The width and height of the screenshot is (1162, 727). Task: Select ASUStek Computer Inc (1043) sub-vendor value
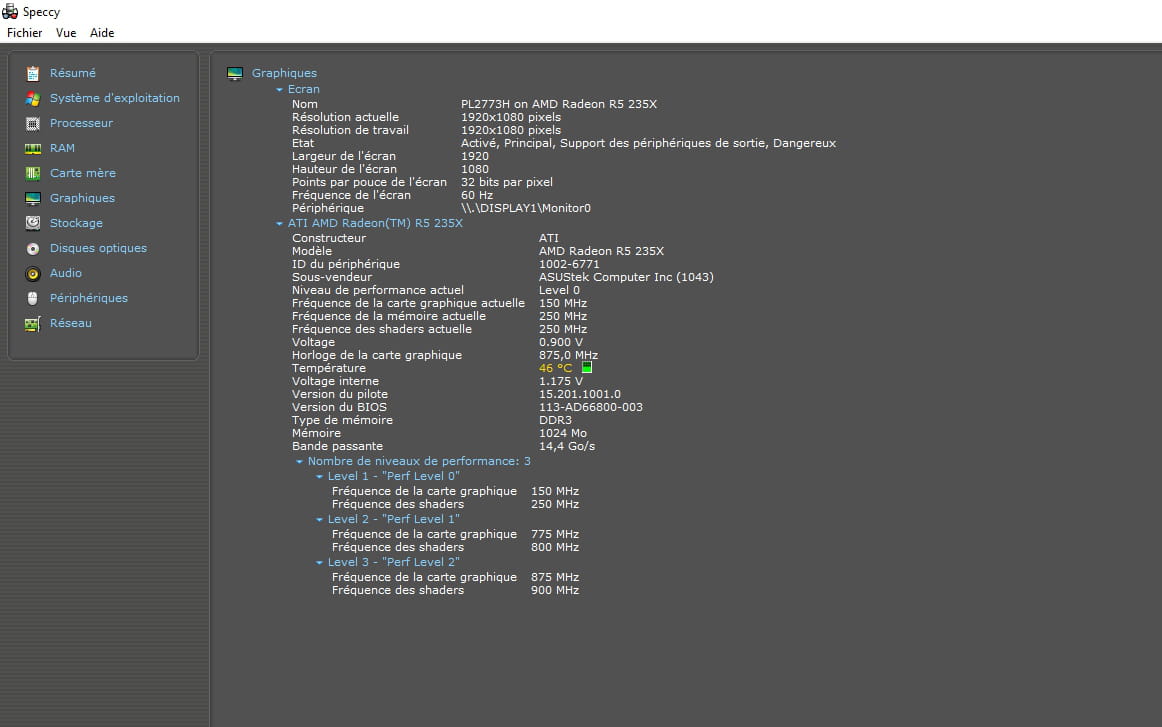626,277
